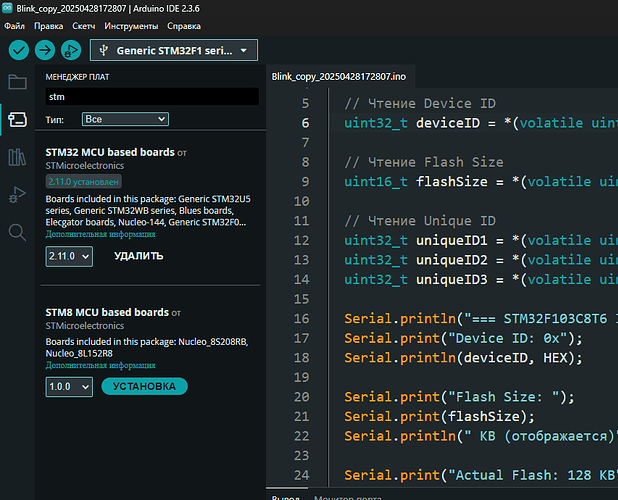
Task: Click the УДАЛИТЬ button for STM32 boards
Action: point(138,256)
